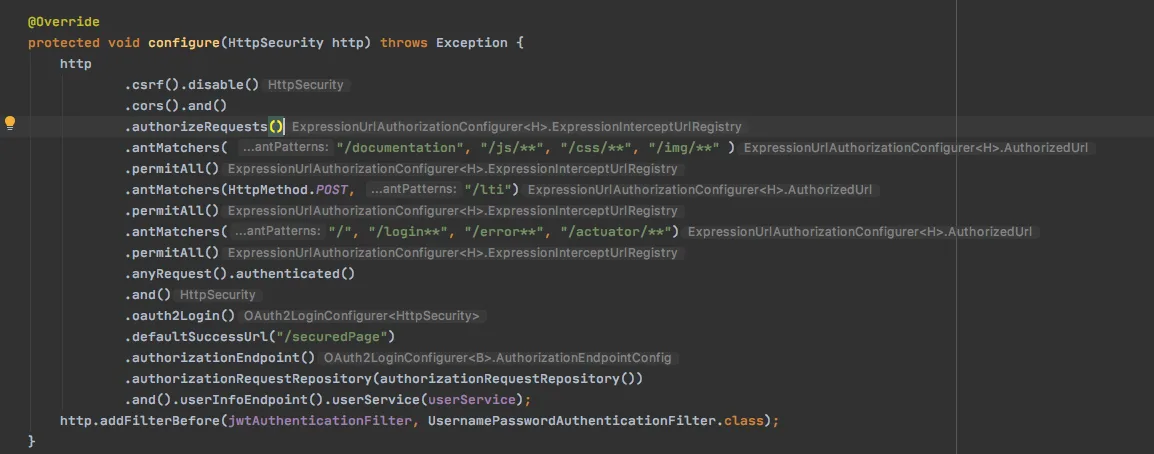Place cursor on .authorizeRequests() call
Viewport: 1154px width, 454px height.
204,127
